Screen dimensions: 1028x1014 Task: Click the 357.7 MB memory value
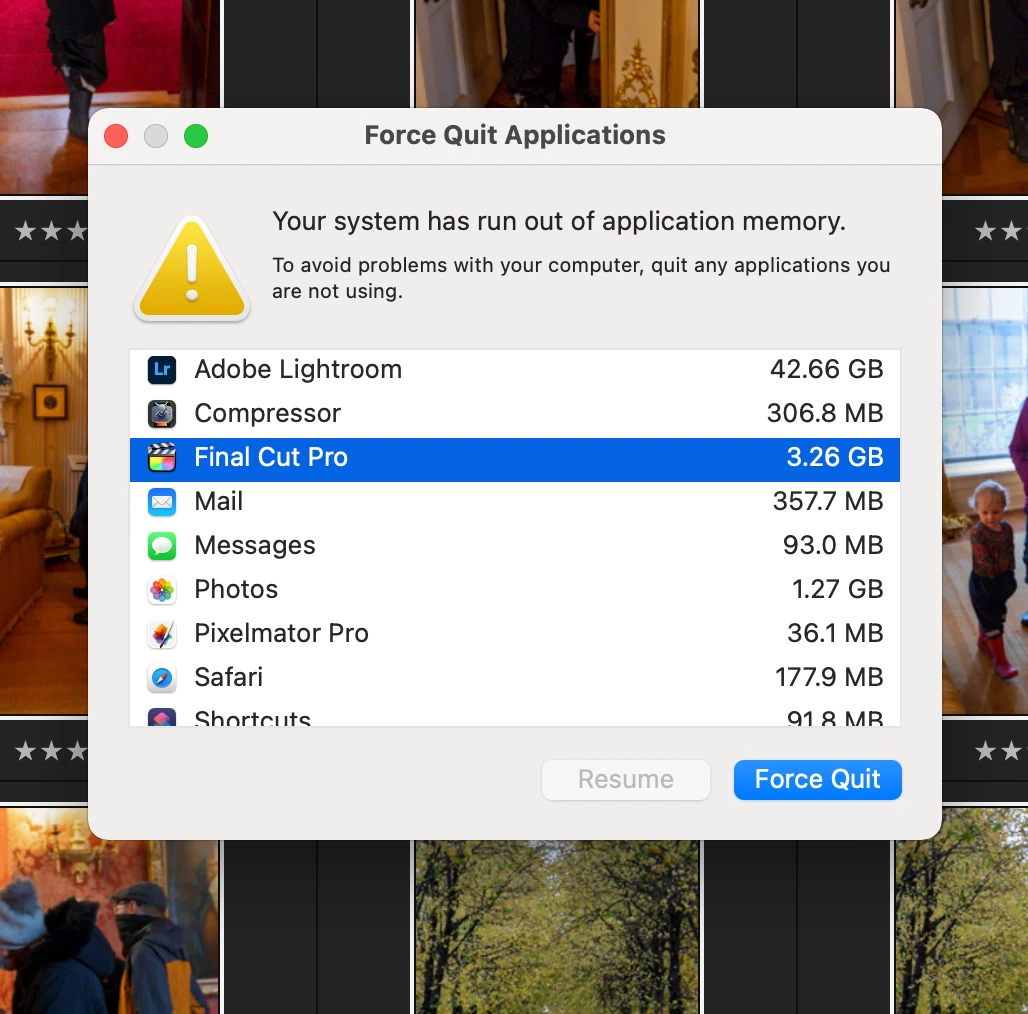point(828,501)
